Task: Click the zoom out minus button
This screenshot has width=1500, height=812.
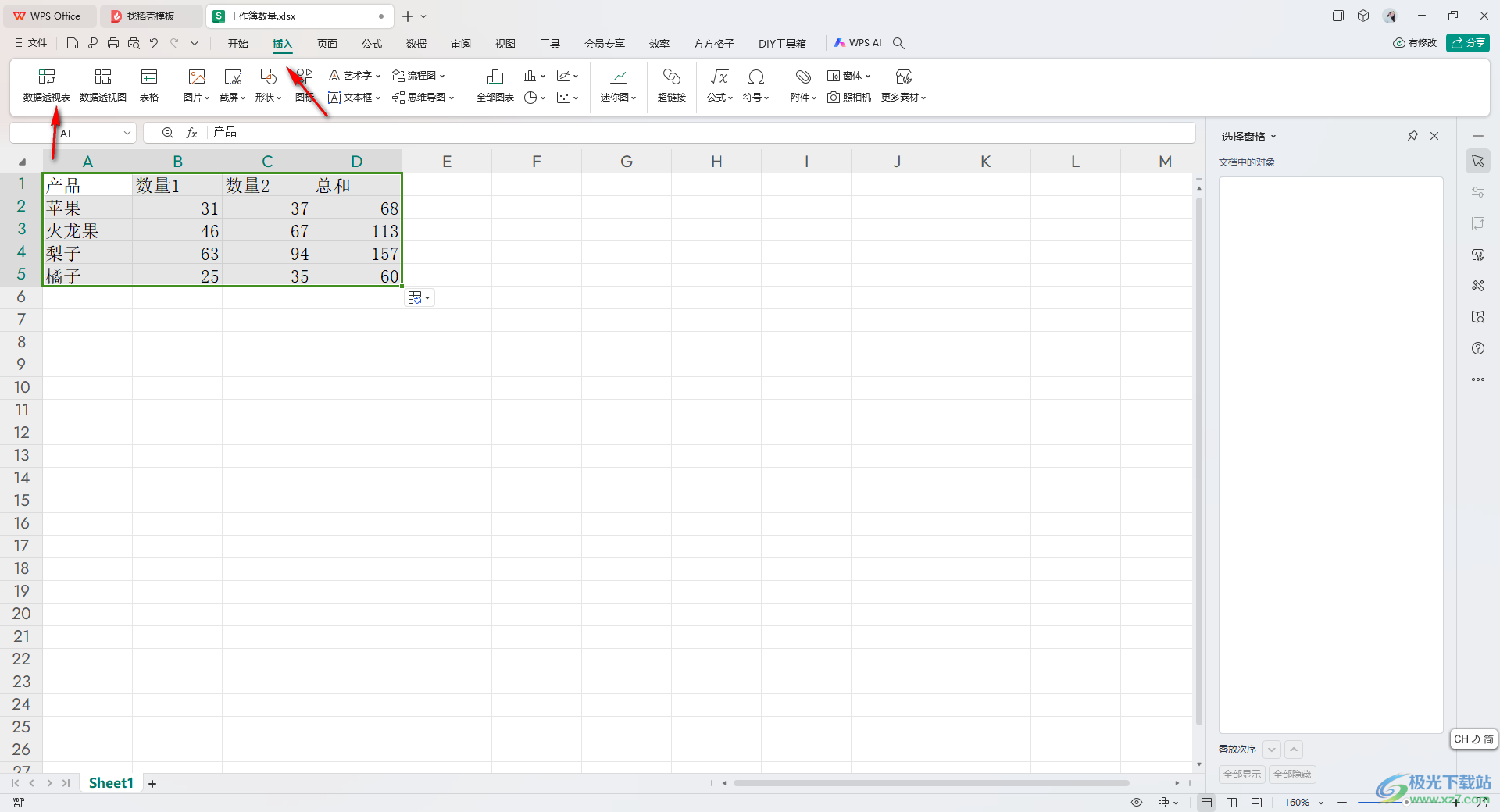Action: click(x=1342, y=803)
